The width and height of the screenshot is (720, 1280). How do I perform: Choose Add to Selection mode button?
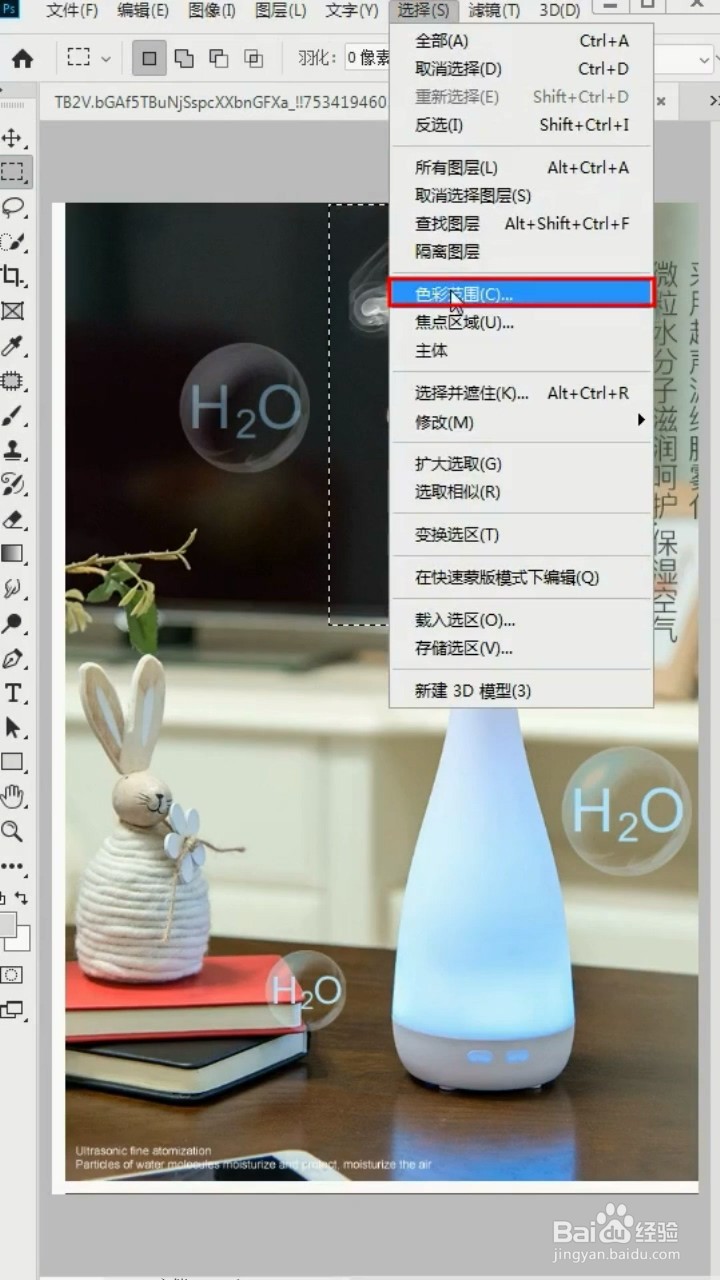184,58
